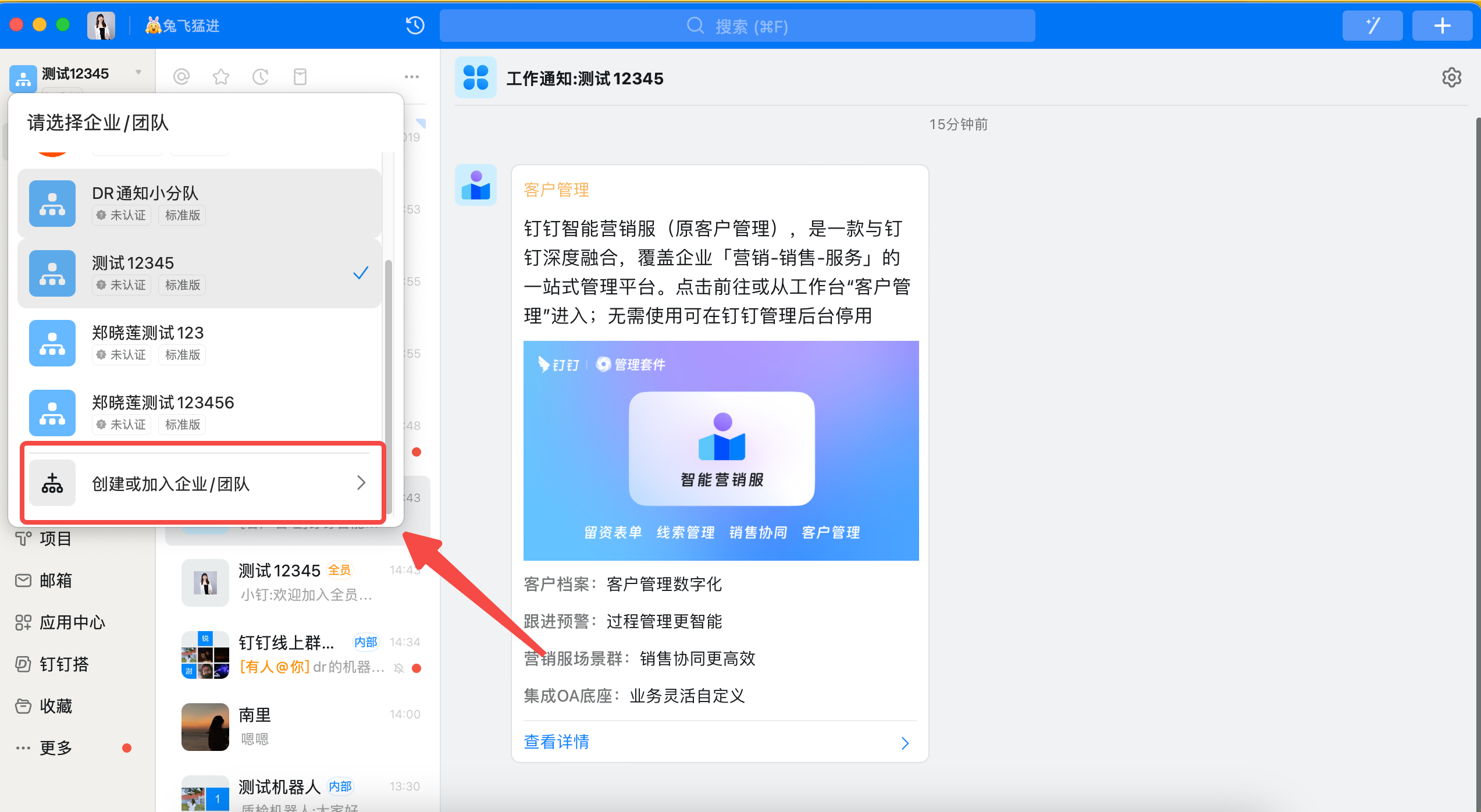Image resolution: width=1481 pixels, height=812 pixels.
Task: Open chat settings gear icon
Action: [x=1451, y=77]
